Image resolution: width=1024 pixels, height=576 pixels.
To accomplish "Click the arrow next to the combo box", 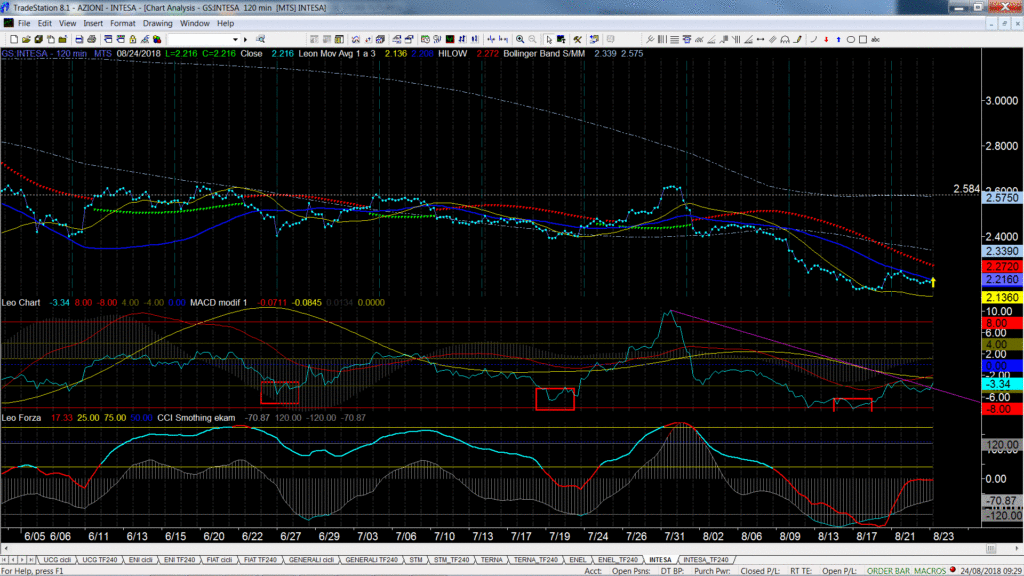I will pyautogui.click(x=246, y=39).
